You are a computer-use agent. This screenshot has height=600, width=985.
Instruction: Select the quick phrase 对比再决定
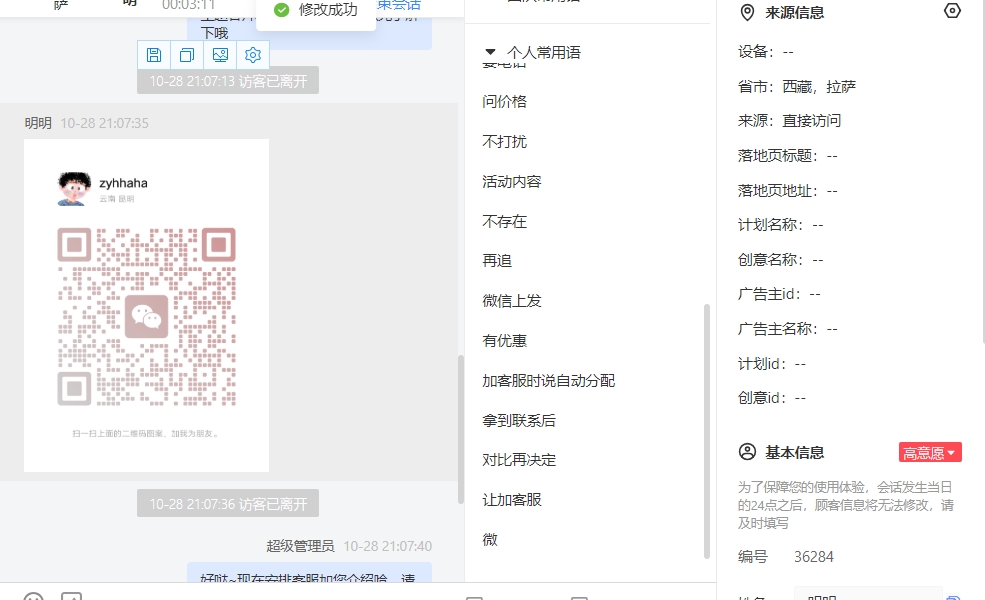click(519, 460)
